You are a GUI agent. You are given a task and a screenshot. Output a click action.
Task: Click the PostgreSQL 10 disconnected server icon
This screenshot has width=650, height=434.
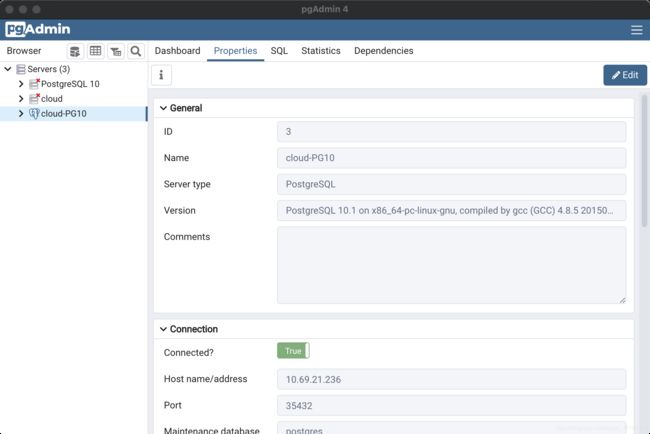[34, 84]
